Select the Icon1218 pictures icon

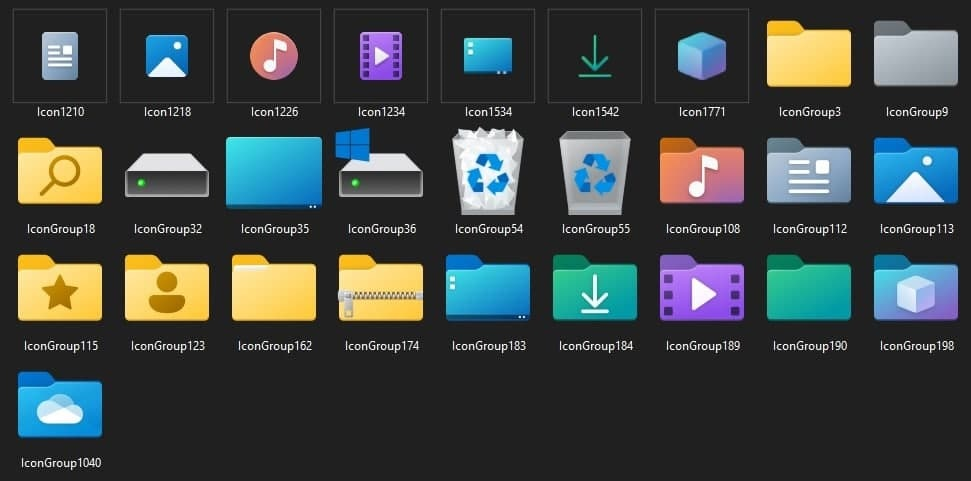pos(167,56)
